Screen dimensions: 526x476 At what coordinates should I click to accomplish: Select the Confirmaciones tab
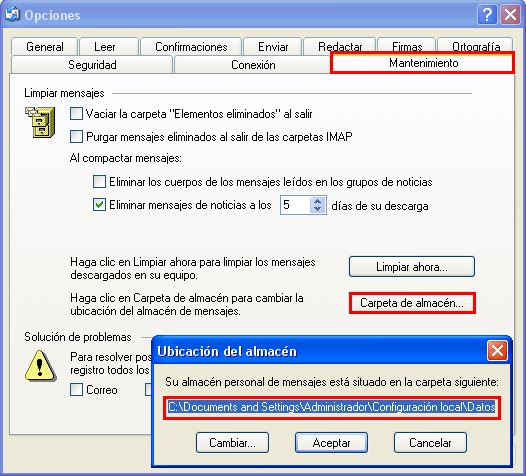(x=191, y=46)
